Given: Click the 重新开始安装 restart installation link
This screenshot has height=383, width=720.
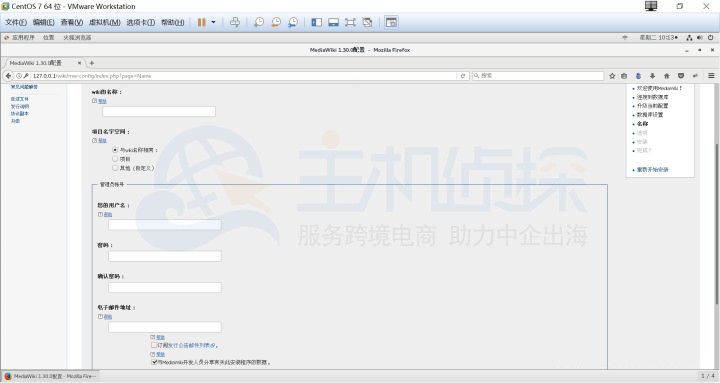Looking at the screenshot, I should click(652, 169).
